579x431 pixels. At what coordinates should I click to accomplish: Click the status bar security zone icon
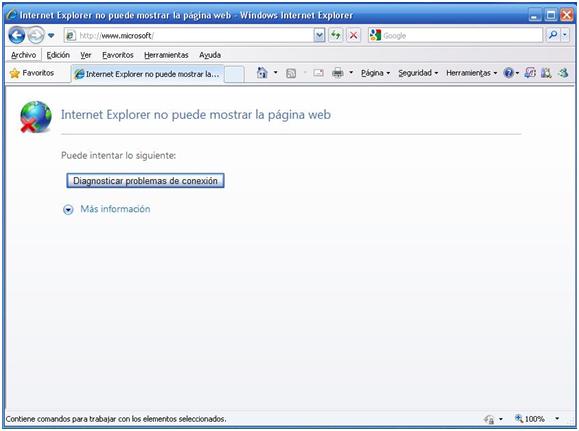(x=489, y=419)
